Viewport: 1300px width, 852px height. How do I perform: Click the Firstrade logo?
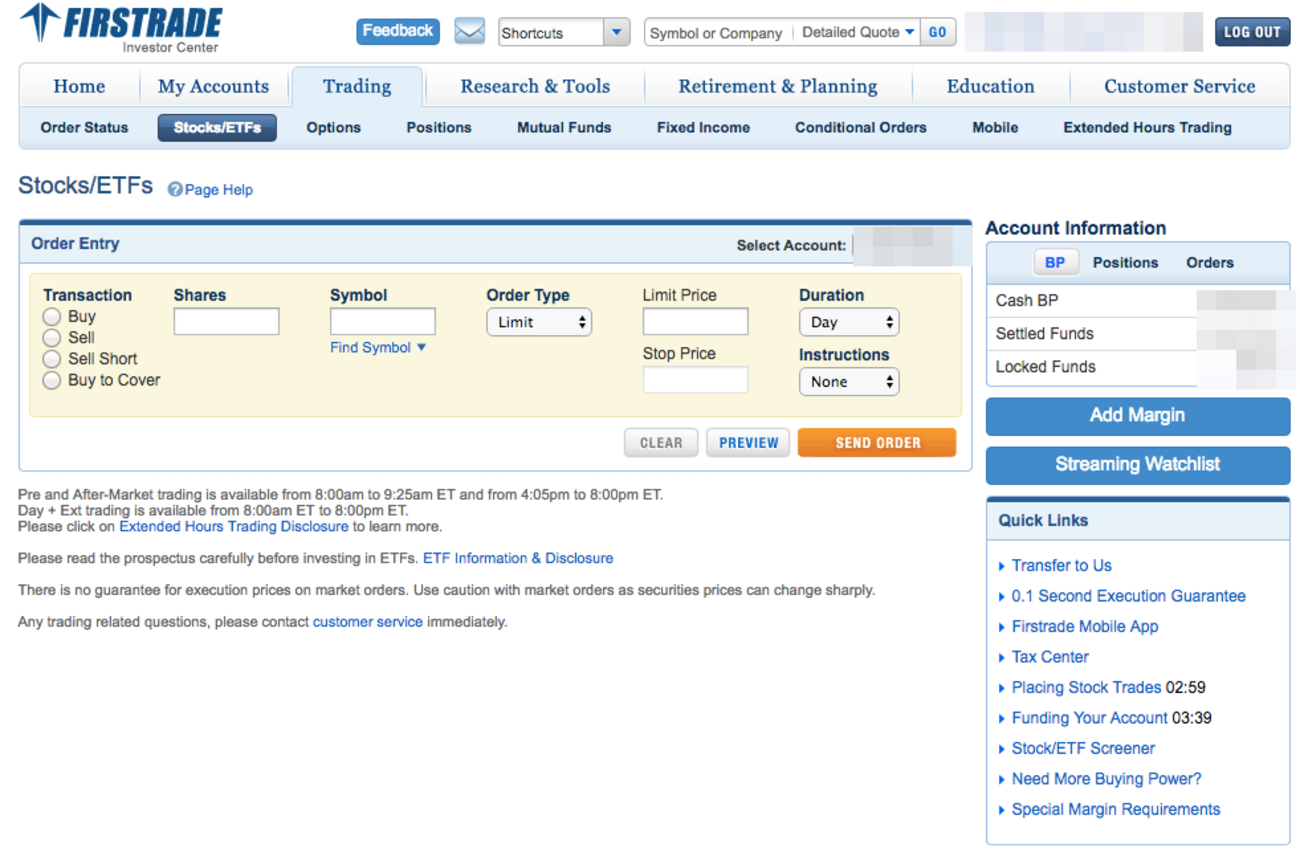[x=121, y=27]
